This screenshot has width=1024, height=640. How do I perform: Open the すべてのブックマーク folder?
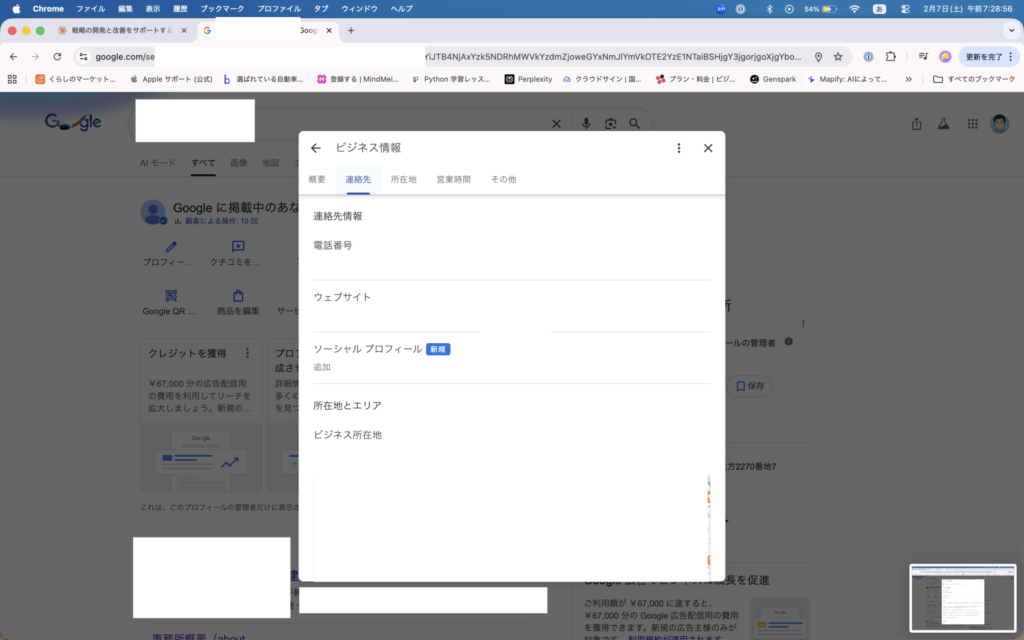[972, 79]
